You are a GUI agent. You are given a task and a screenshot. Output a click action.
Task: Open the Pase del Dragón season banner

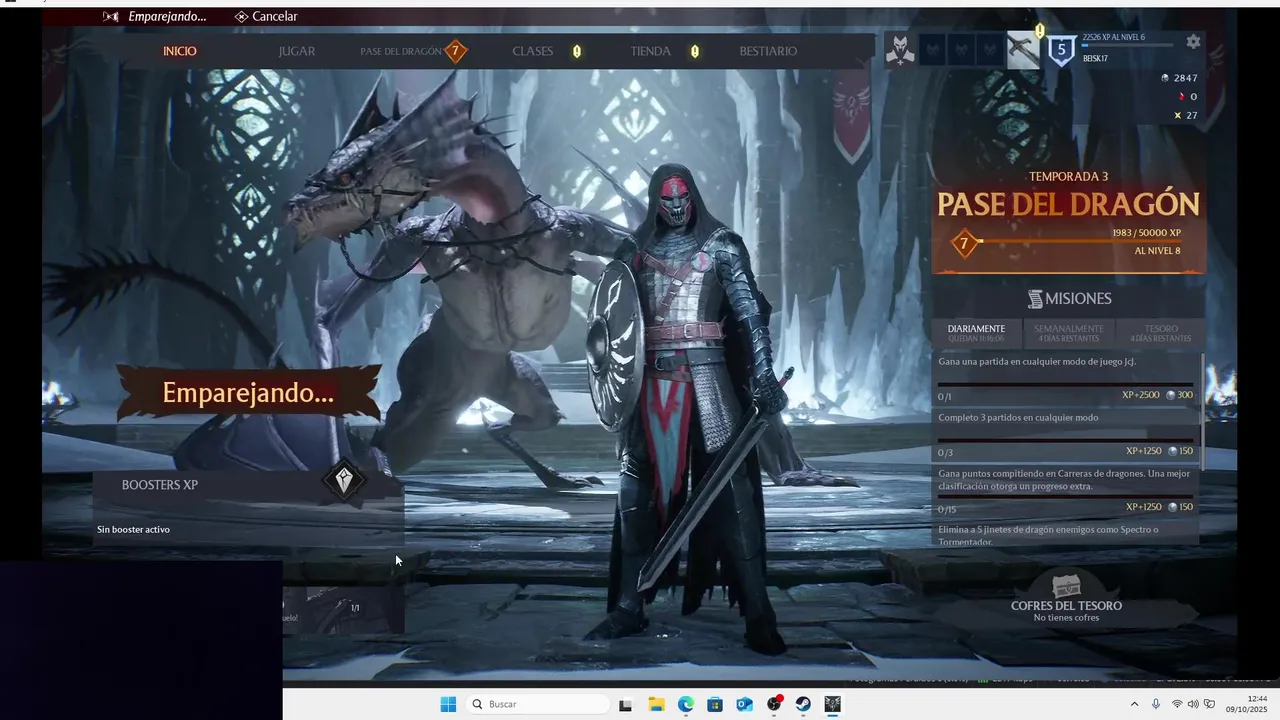coord(1068,220)
